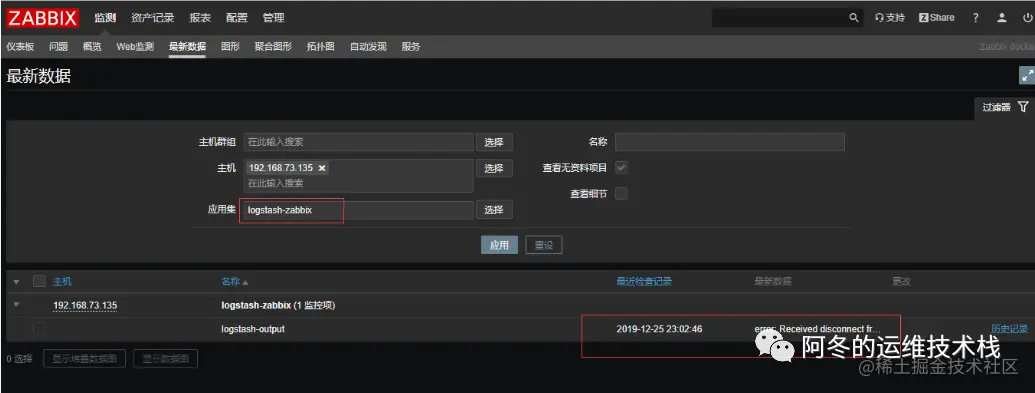Remove the 192.168.73.135 host tag

pyautogui.click(x=322, y=168)
